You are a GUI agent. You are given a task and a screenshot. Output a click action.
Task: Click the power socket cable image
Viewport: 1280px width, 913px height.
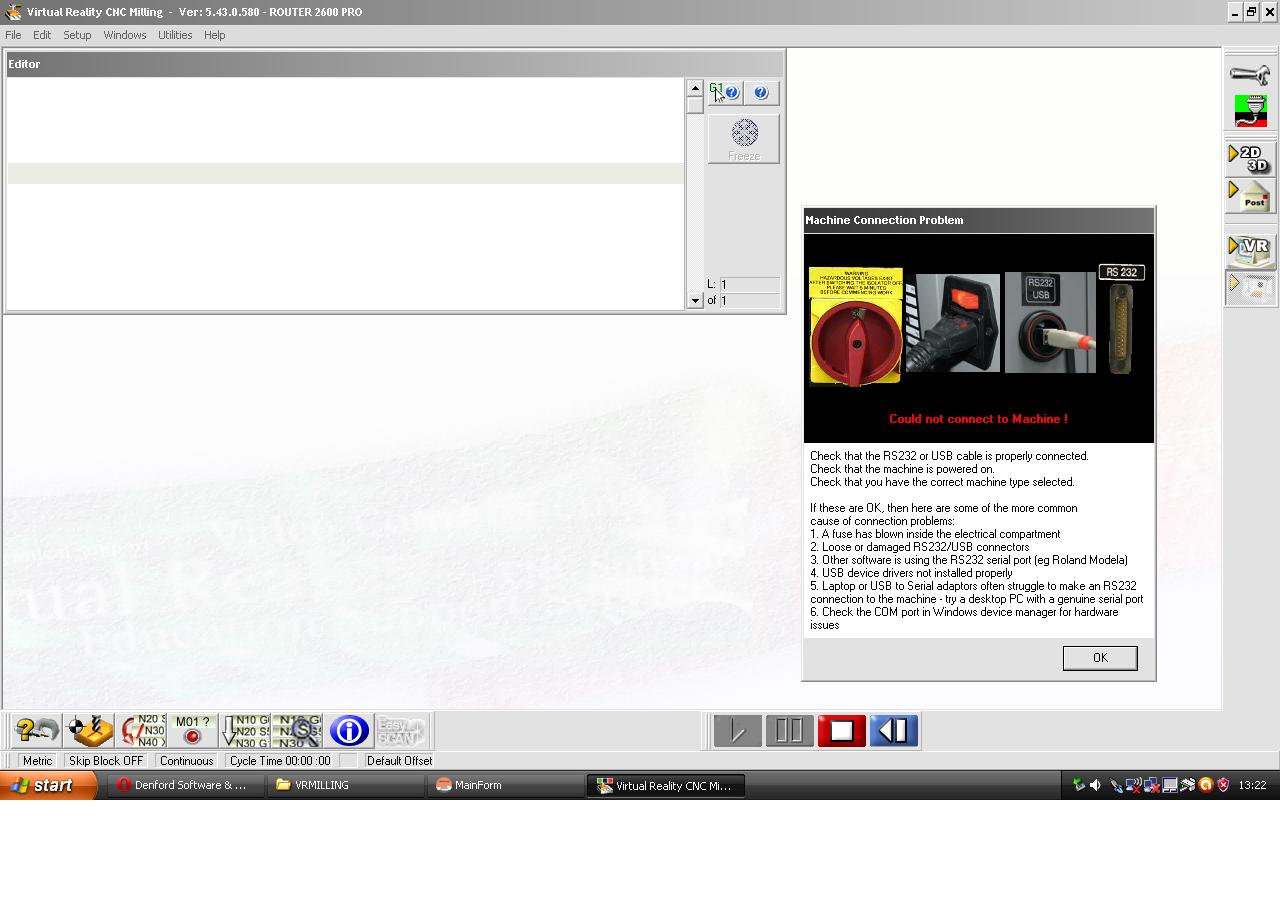pyautogui.click(x=953, y=323)
